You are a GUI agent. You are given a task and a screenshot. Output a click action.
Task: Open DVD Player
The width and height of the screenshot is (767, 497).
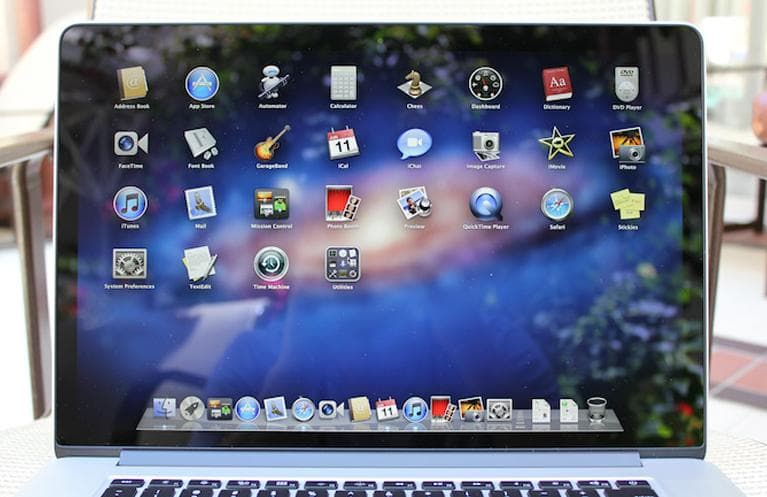tap(627, 85)
